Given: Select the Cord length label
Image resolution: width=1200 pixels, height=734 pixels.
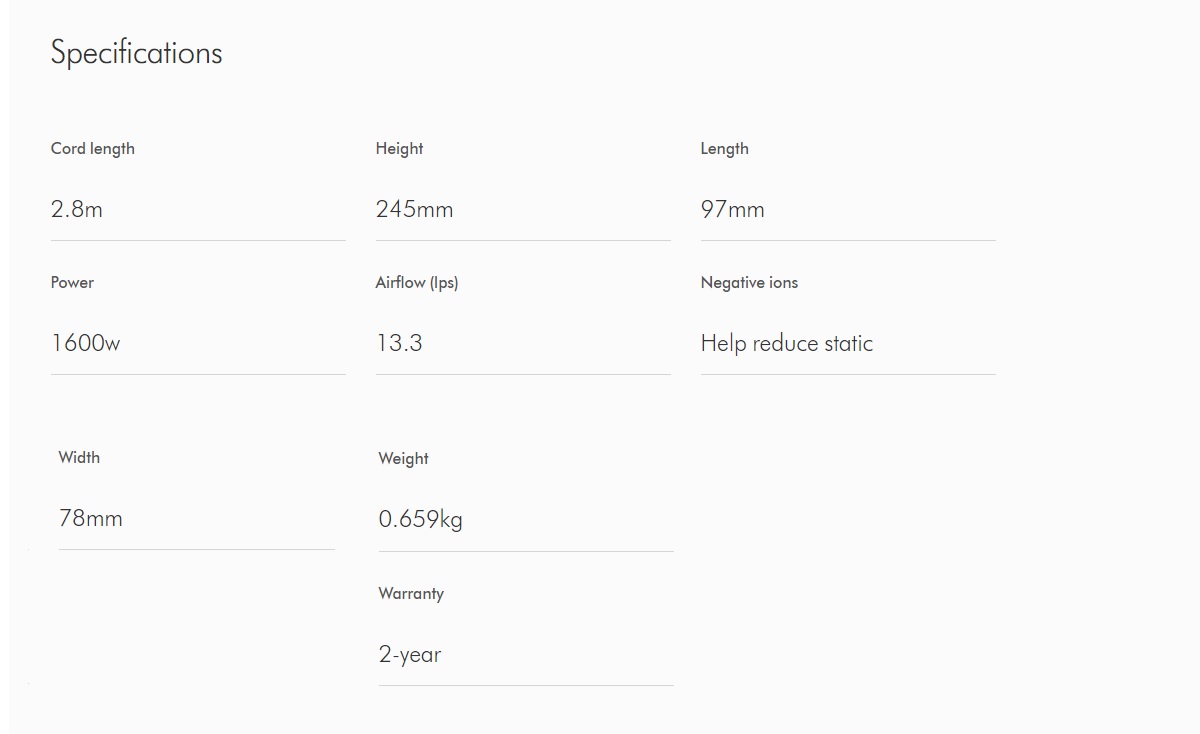Looking at the screenshot, I should [93, 149].
